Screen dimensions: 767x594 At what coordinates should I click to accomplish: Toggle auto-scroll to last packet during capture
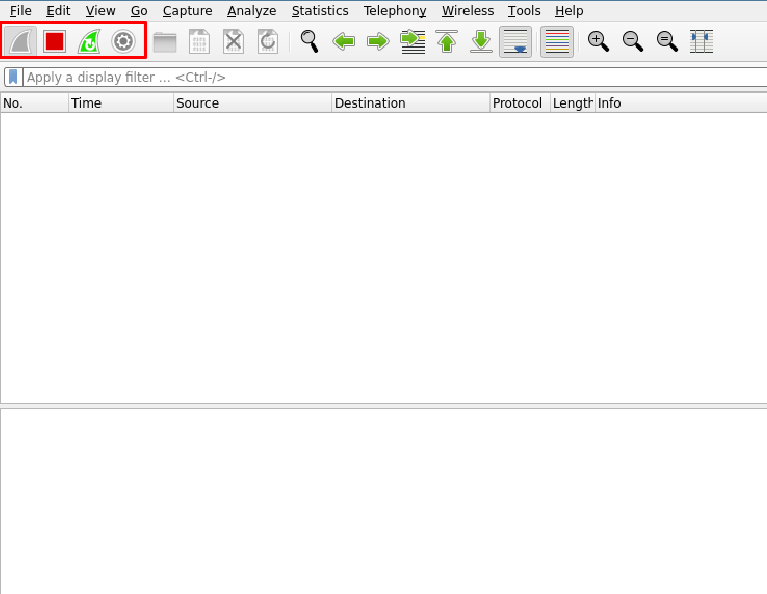click(516, 42)
